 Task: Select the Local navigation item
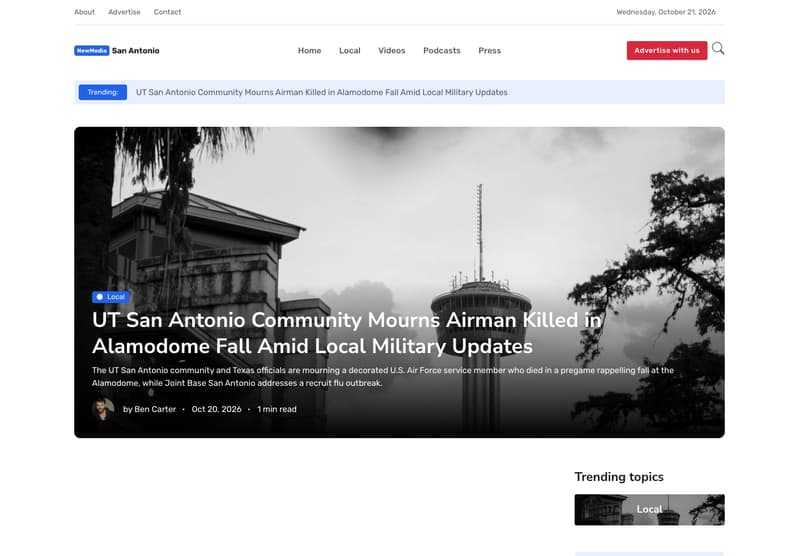349,50
